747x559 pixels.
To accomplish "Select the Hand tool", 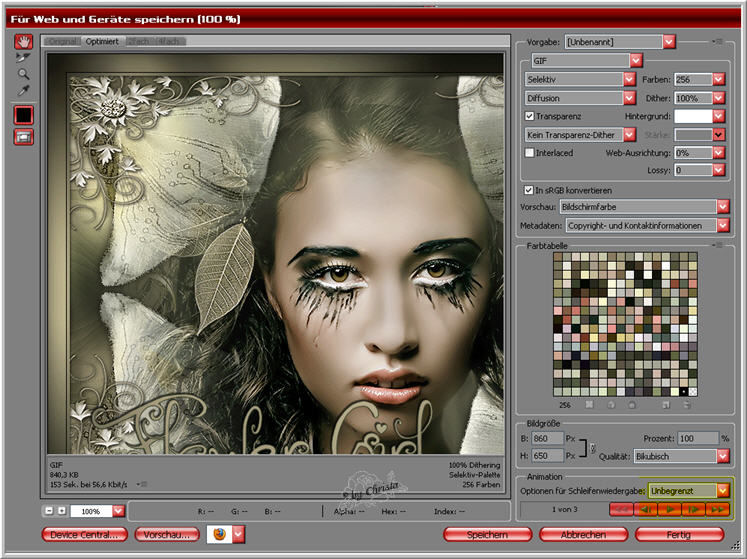I will tap(23, 42).
